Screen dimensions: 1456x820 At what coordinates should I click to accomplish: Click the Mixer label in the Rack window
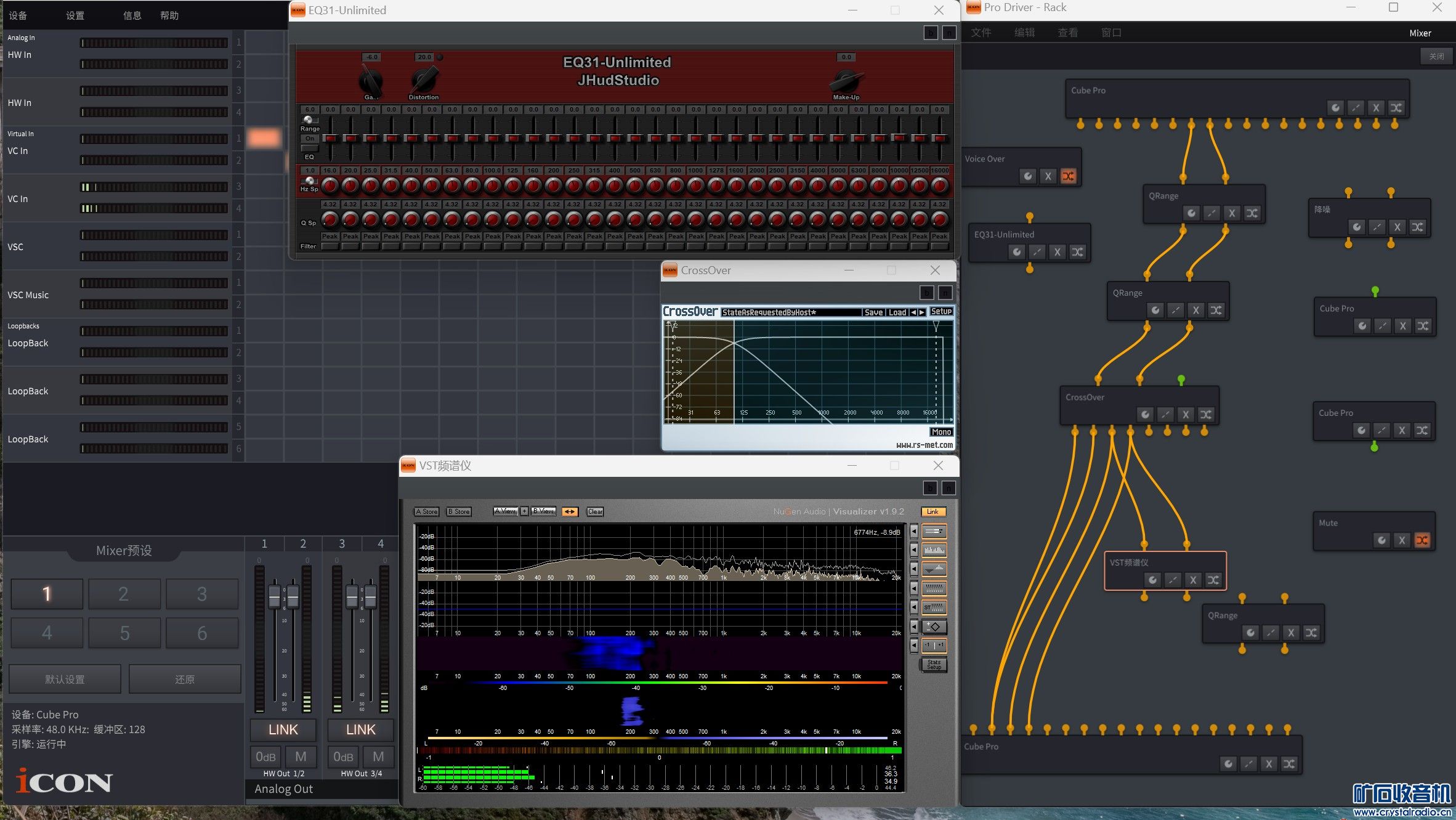click(1420, 33)
